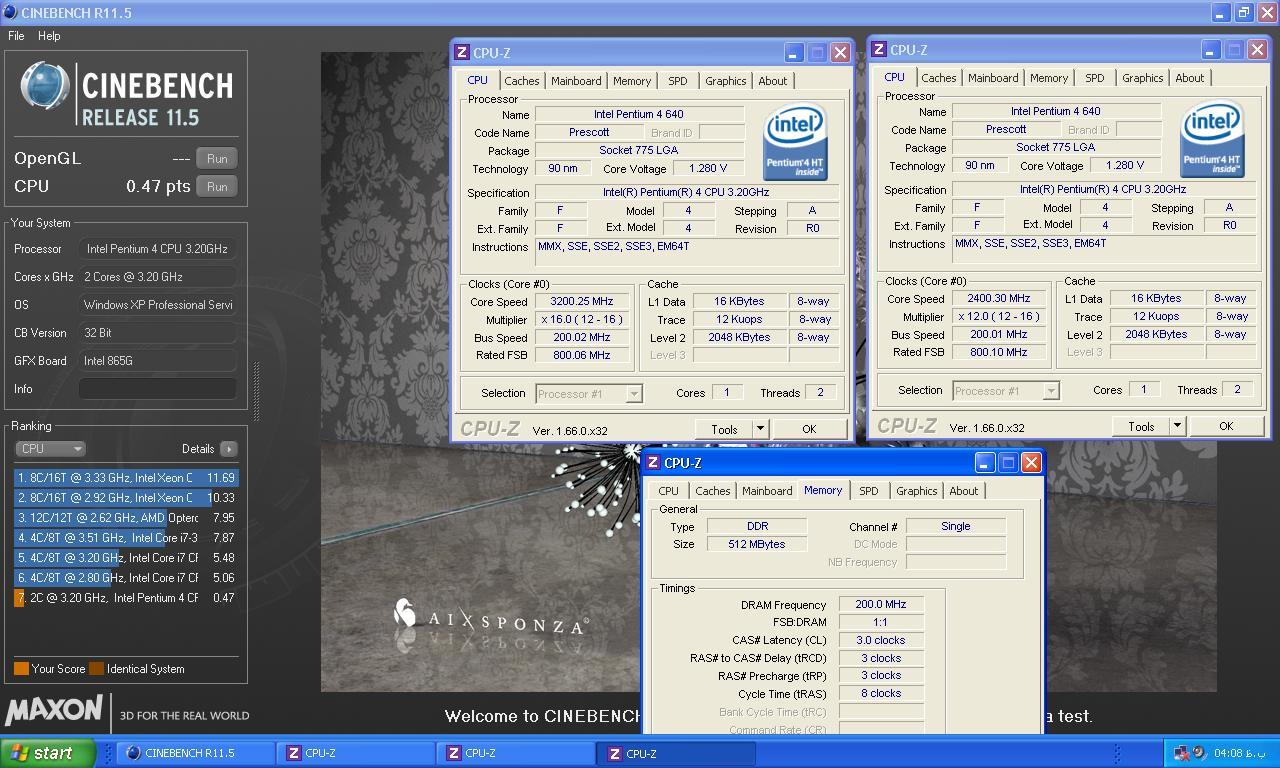This screenshot has height=768, width=1280.
Task: Open Processor #1 selection dropdown in left CPU-Z
Action: tap(589, 394)
